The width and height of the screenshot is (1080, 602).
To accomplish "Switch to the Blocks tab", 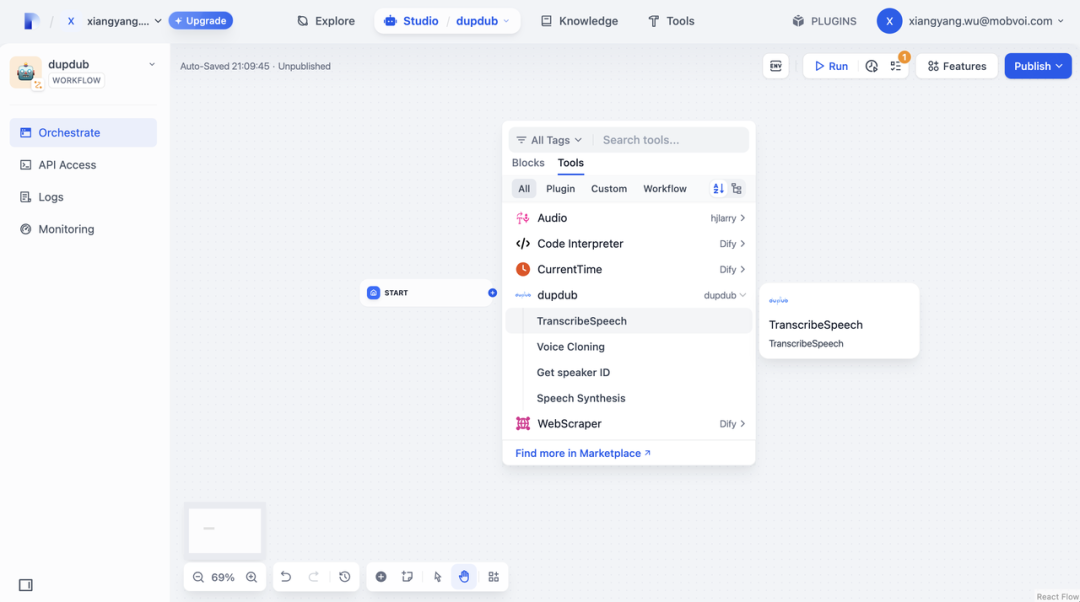I will pos(528,163).
